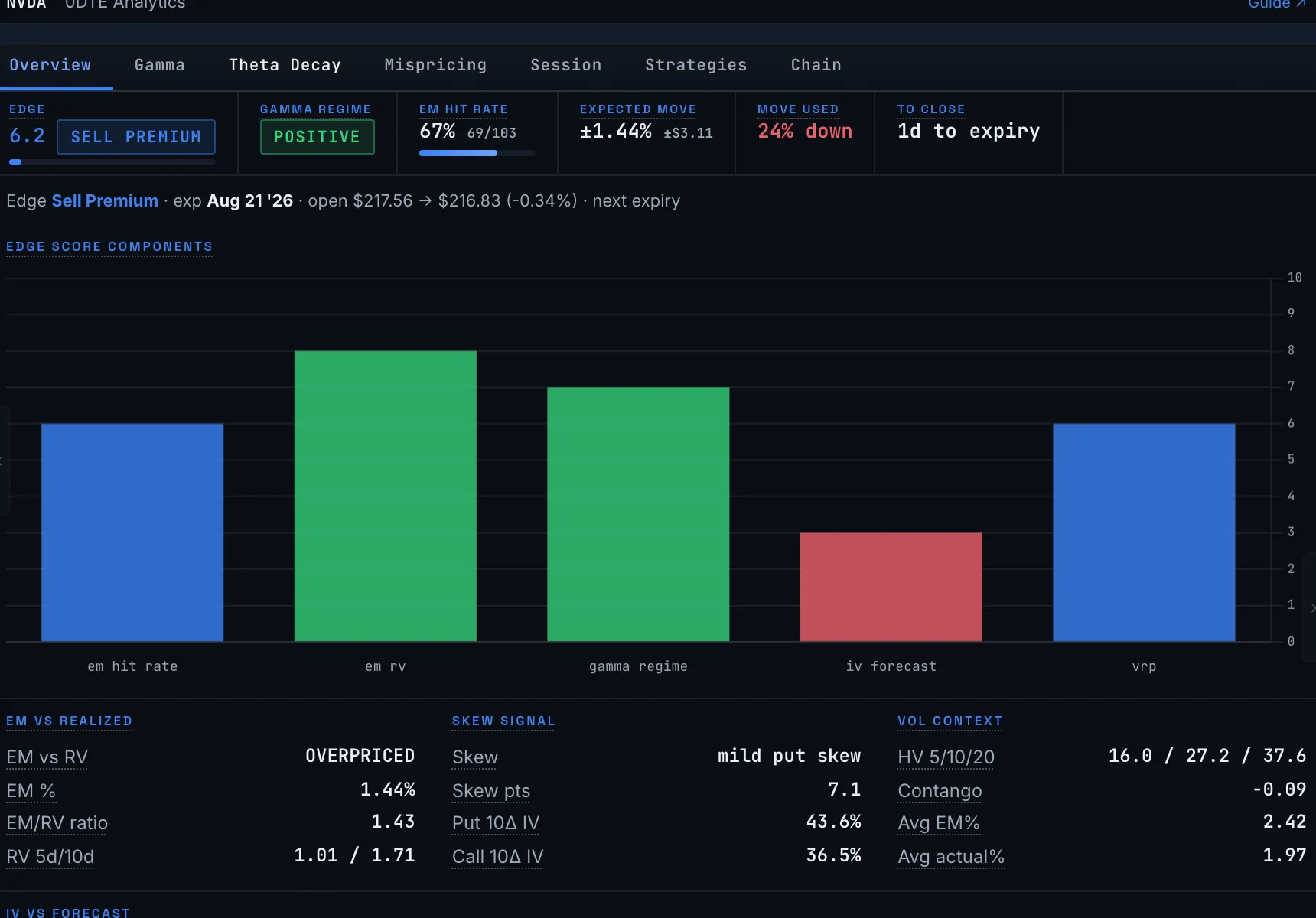Click the Sell Premium edge link
1316x918 pixels.
(x=105, y=200)
